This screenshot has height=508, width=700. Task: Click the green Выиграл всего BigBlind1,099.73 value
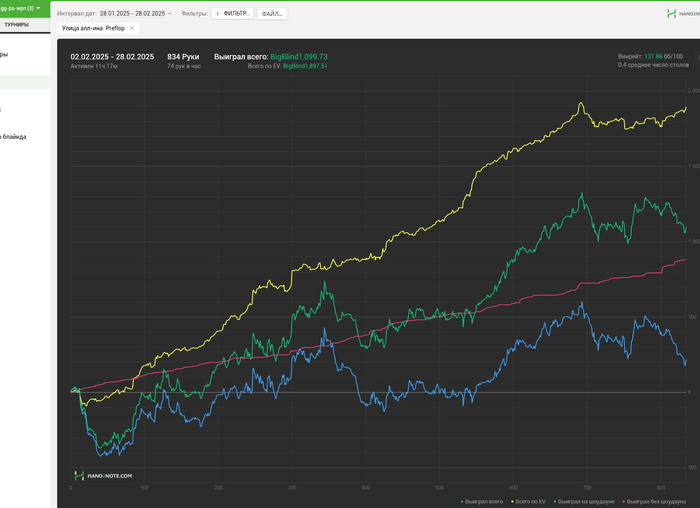(x=299, y=57)
